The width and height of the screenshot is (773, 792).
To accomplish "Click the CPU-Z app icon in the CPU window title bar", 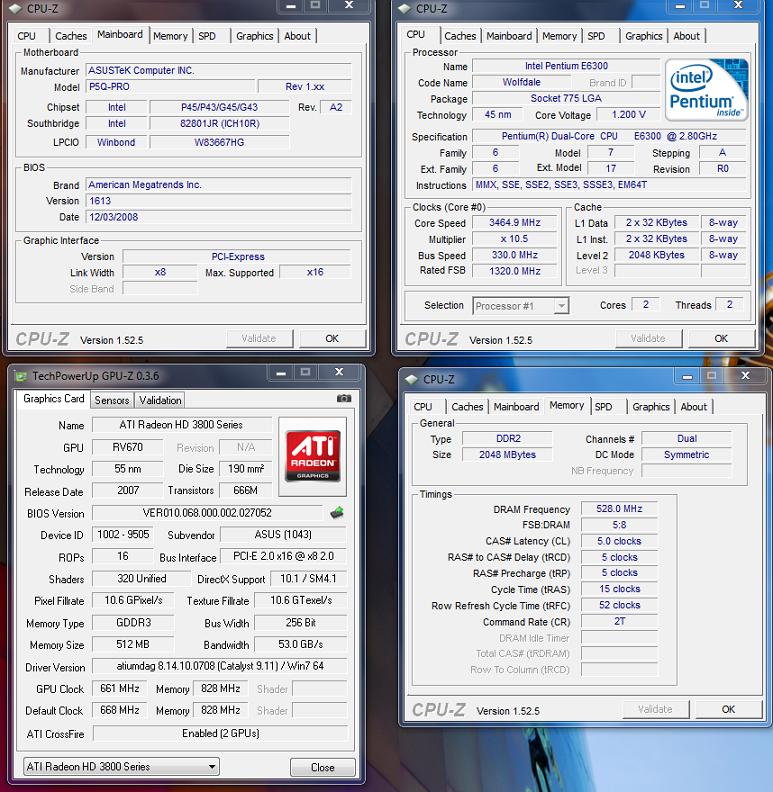I will click(405, 9).
